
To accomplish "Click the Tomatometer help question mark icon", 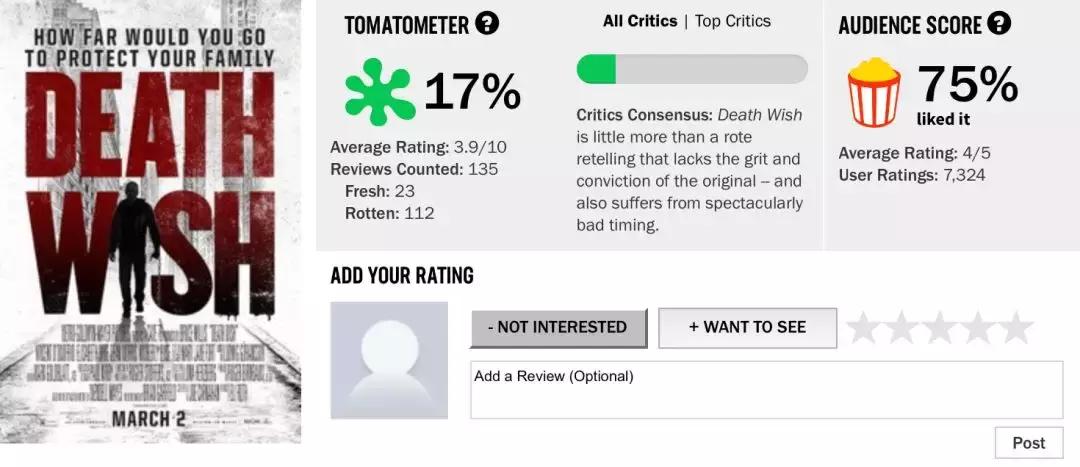I will point(487,23).
